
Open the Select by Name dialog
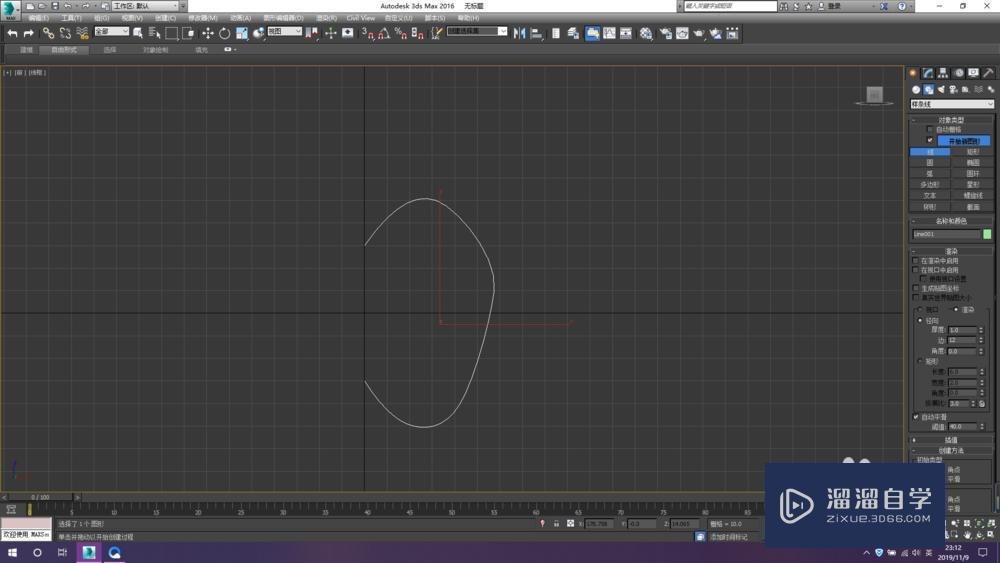click(154, 33)
